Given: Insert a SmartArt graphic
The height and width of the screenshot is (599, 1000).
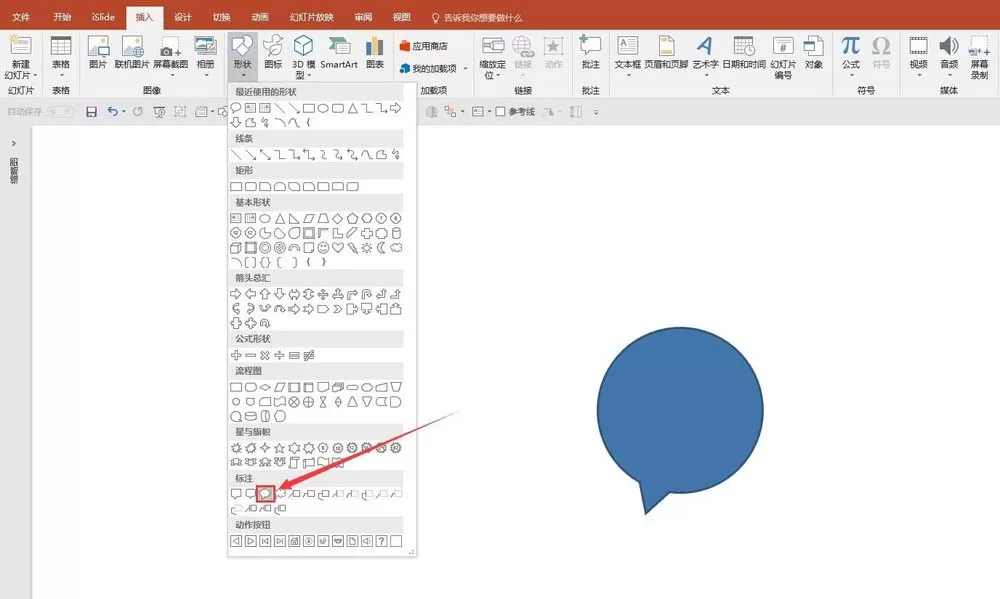Looking at the screenshot, I should point(339,53).
